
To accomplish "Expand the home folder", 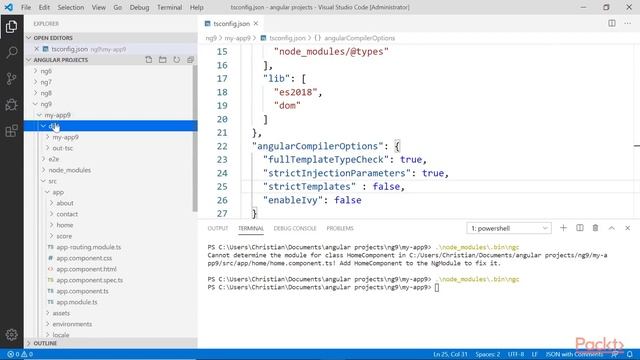I will pos(64,225).
